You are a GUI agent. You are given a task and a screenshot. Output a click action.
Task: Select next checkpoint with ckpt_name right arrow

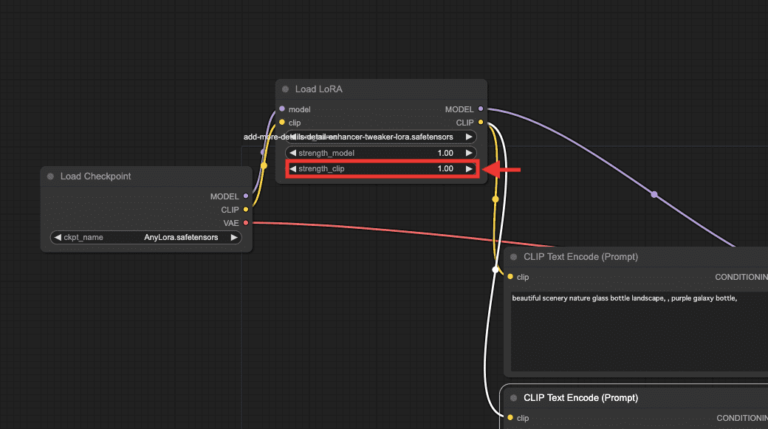coord(235,238)
